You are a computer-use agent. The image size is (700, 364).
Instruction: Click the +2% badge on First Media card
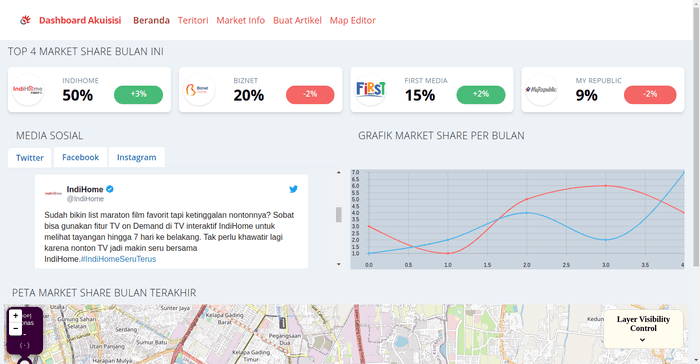(481, 94)
